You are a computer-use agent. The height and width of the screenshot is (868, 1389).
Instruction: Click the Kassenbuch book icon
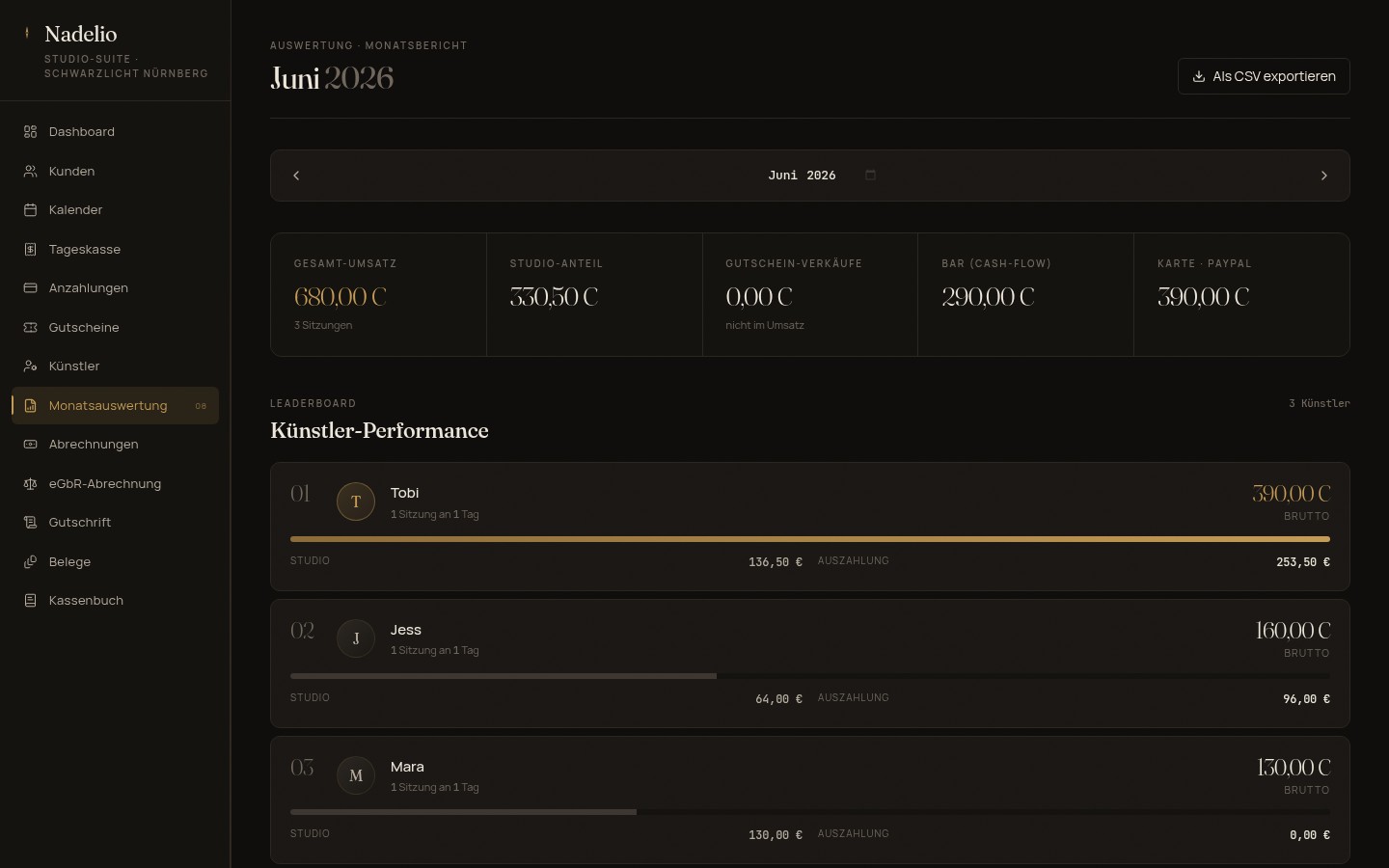[30, 601]
